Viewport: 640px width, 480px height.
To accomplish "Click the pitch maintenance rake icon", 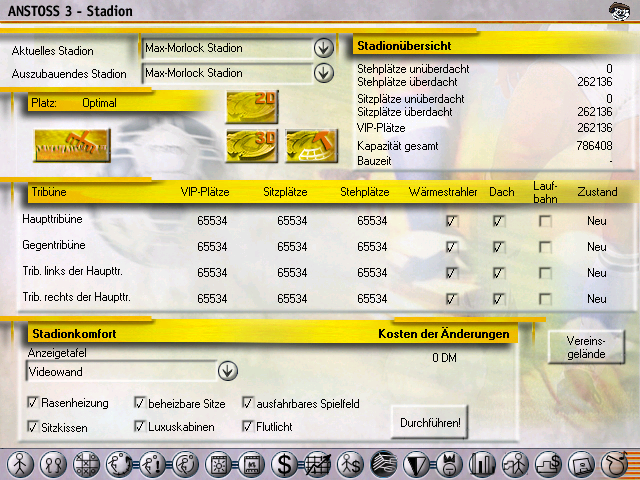I will tap(71, 145).
